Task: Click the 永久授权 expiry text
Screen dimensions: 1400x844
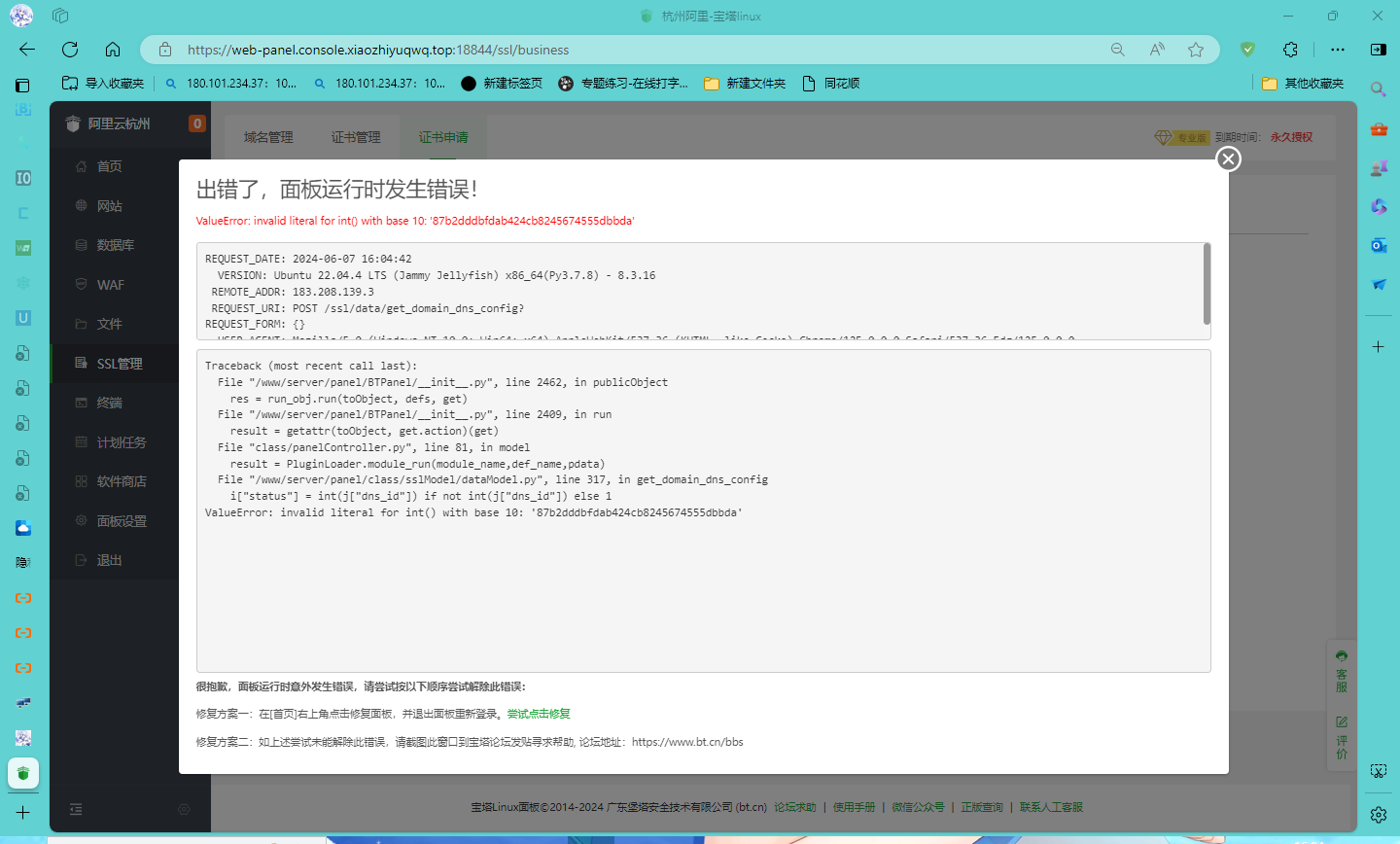Action: (1291, 137)
